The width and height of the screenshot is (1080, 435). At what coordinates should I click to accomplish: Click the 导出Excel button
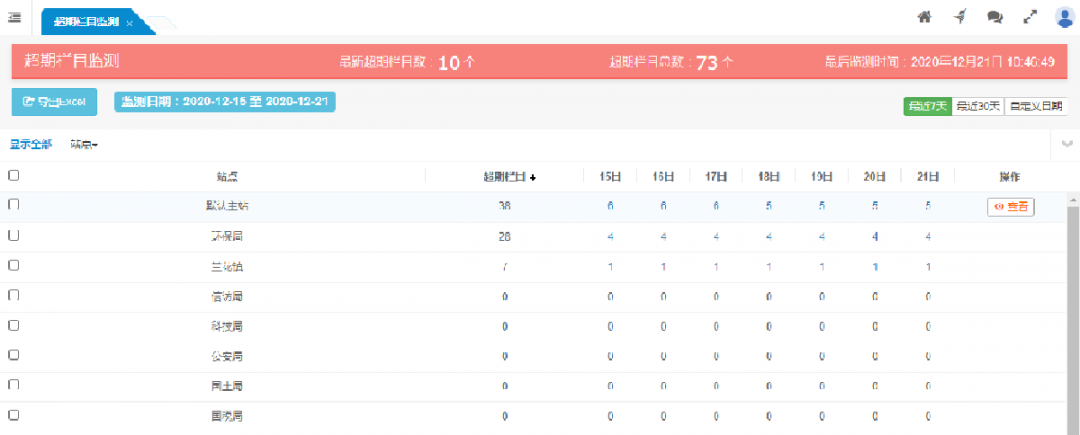54,102
